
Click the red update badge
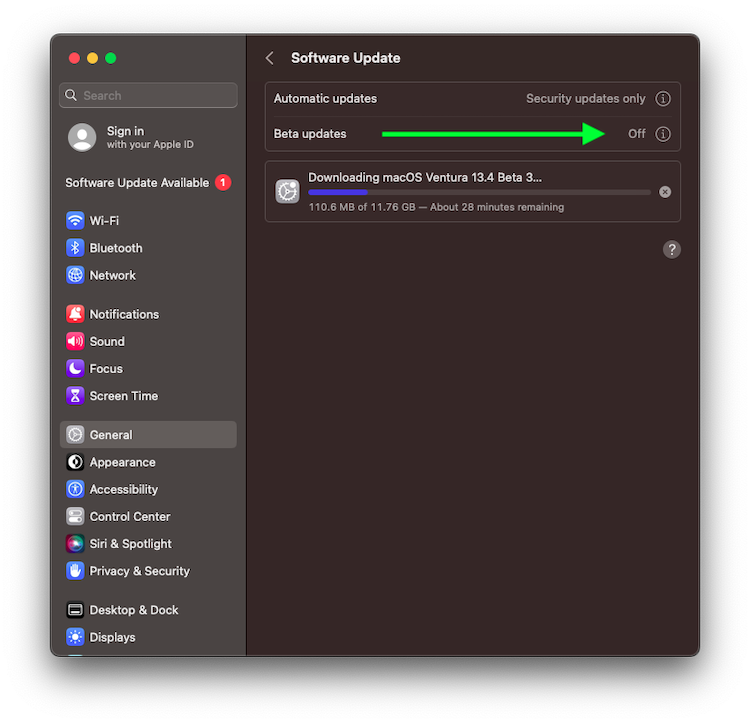(x=223, y=182)
